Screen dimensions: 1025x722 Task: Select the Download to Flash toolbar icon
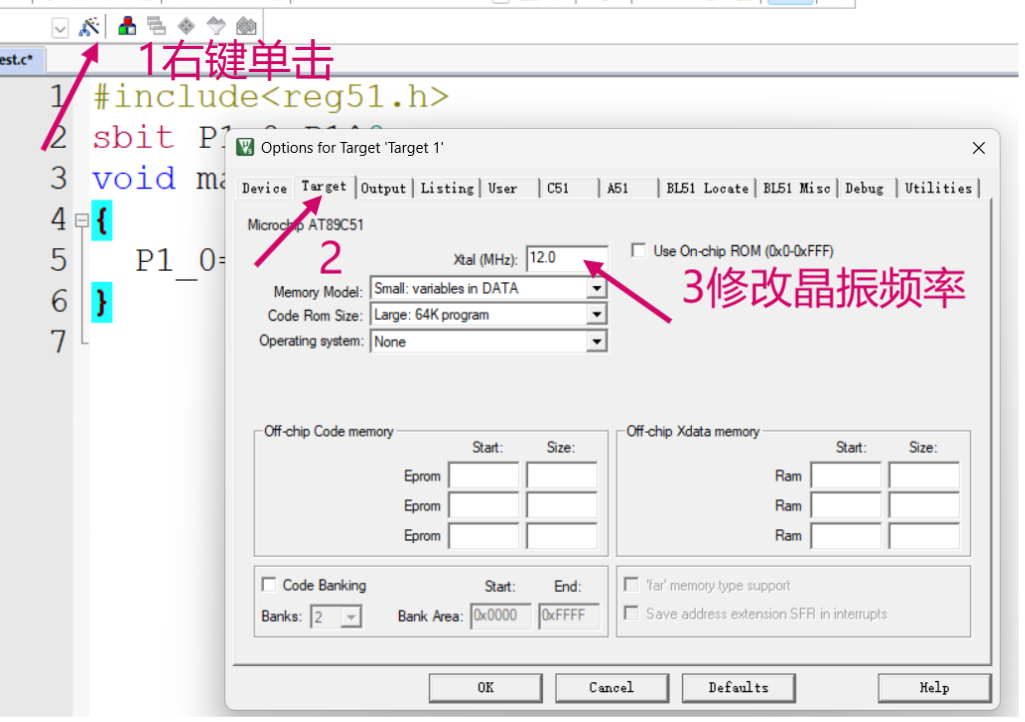pyautogui.click(x=126, y=27)
